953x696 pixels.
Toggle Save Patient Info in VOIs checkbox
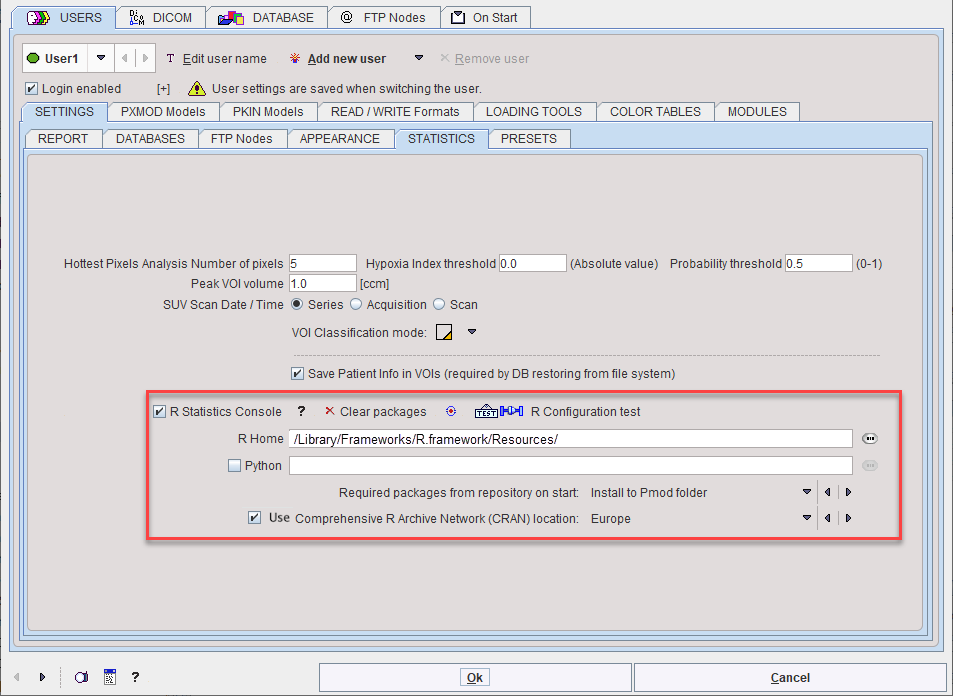(297, 373)
